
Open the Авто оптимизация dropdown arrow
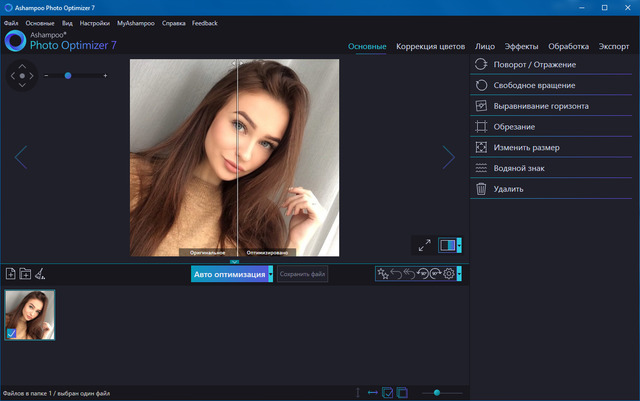[270, 274]
